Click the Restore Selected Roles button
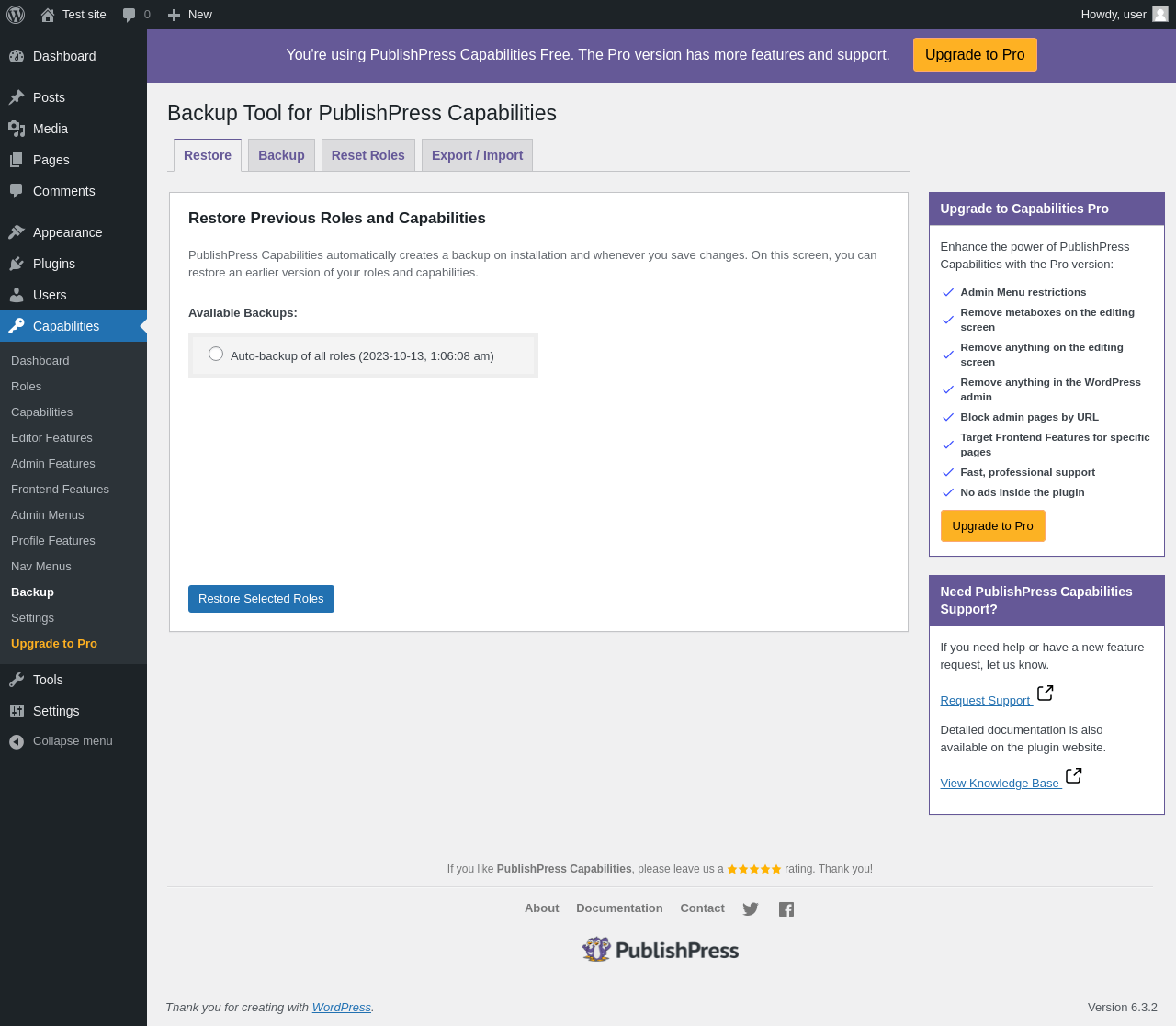Screen dimensions: 1176x1026 (x=261, y=599)
